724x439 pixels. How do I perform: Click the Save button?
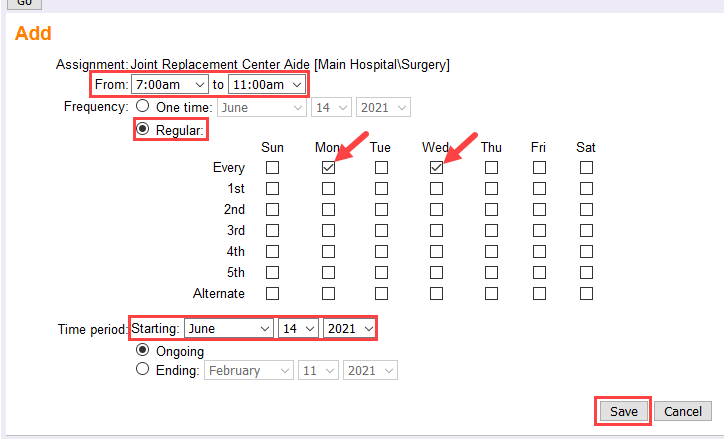point(623,411)
